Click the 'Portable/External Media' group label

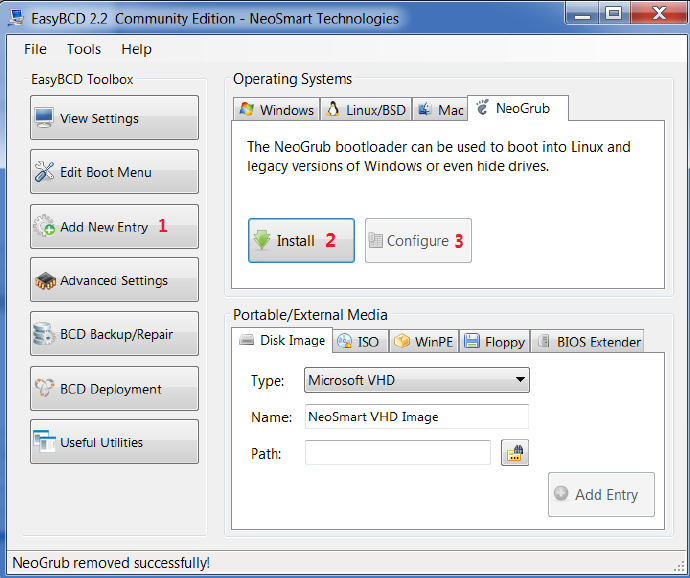310,315
